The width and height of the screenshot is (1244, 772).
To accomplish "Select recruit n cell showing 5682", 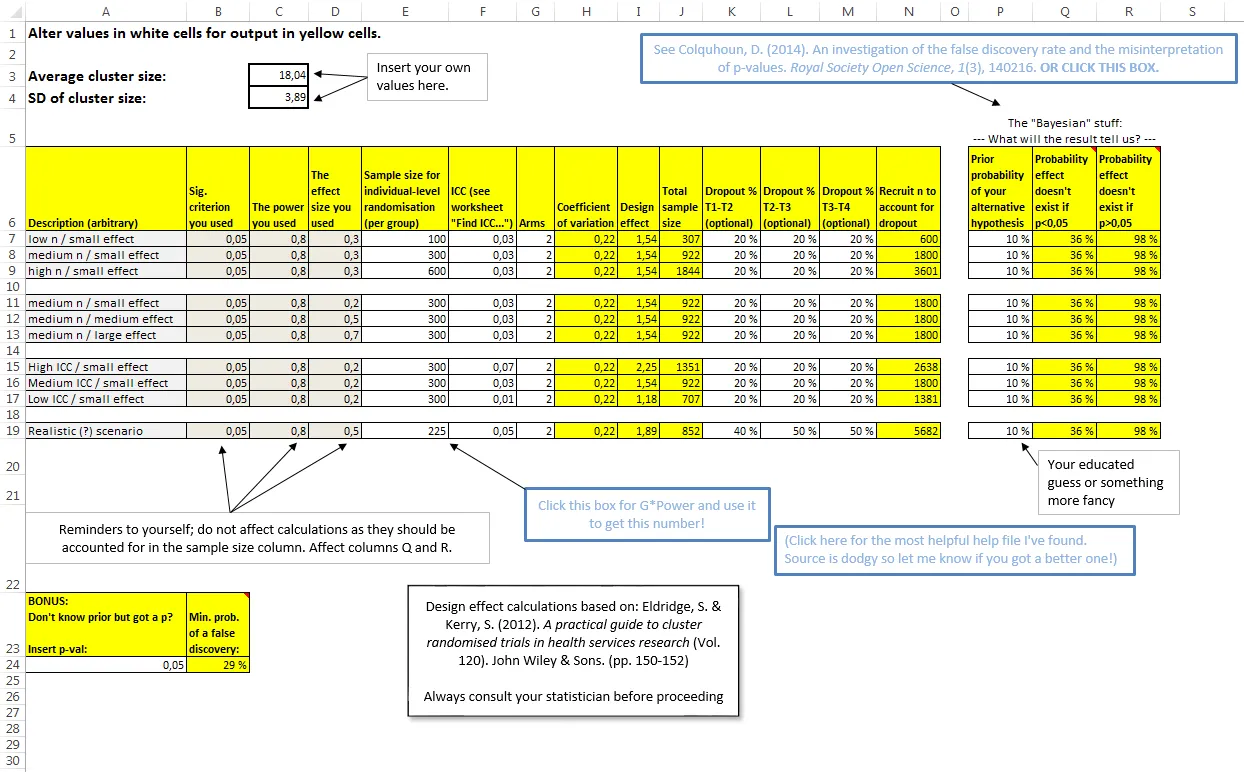I will click(908, 431).
